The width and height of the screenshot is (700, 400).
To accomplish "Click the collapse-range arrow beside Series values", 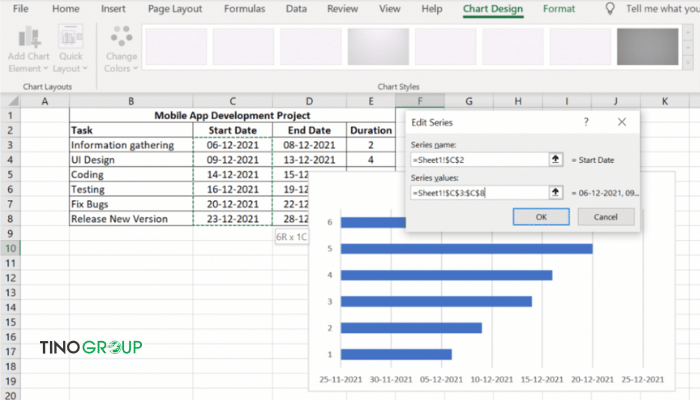I will (x=555, y=192).
